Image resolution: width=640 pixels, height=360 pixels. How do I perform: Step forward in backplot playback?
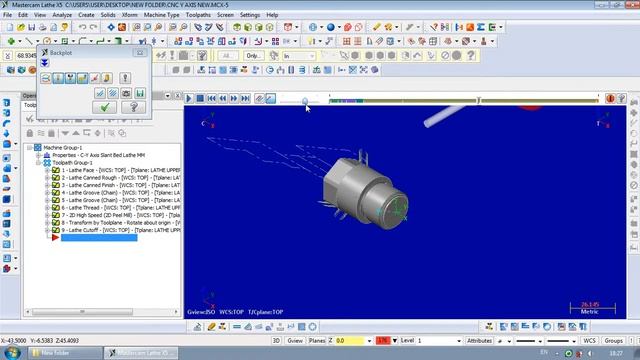click(234, 98)
